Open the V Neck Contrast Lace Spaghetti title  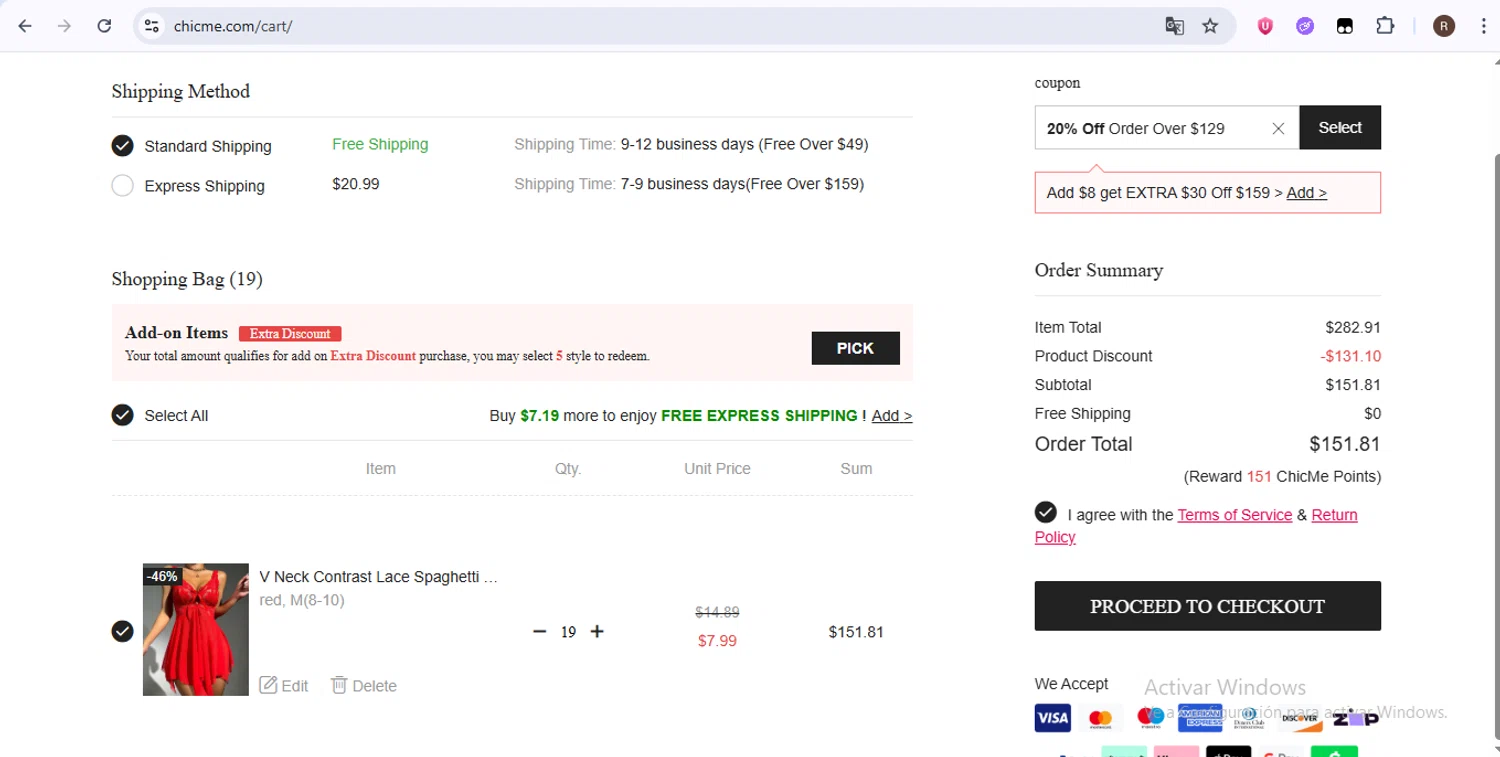pyautogui.click(x=378, y=577)
